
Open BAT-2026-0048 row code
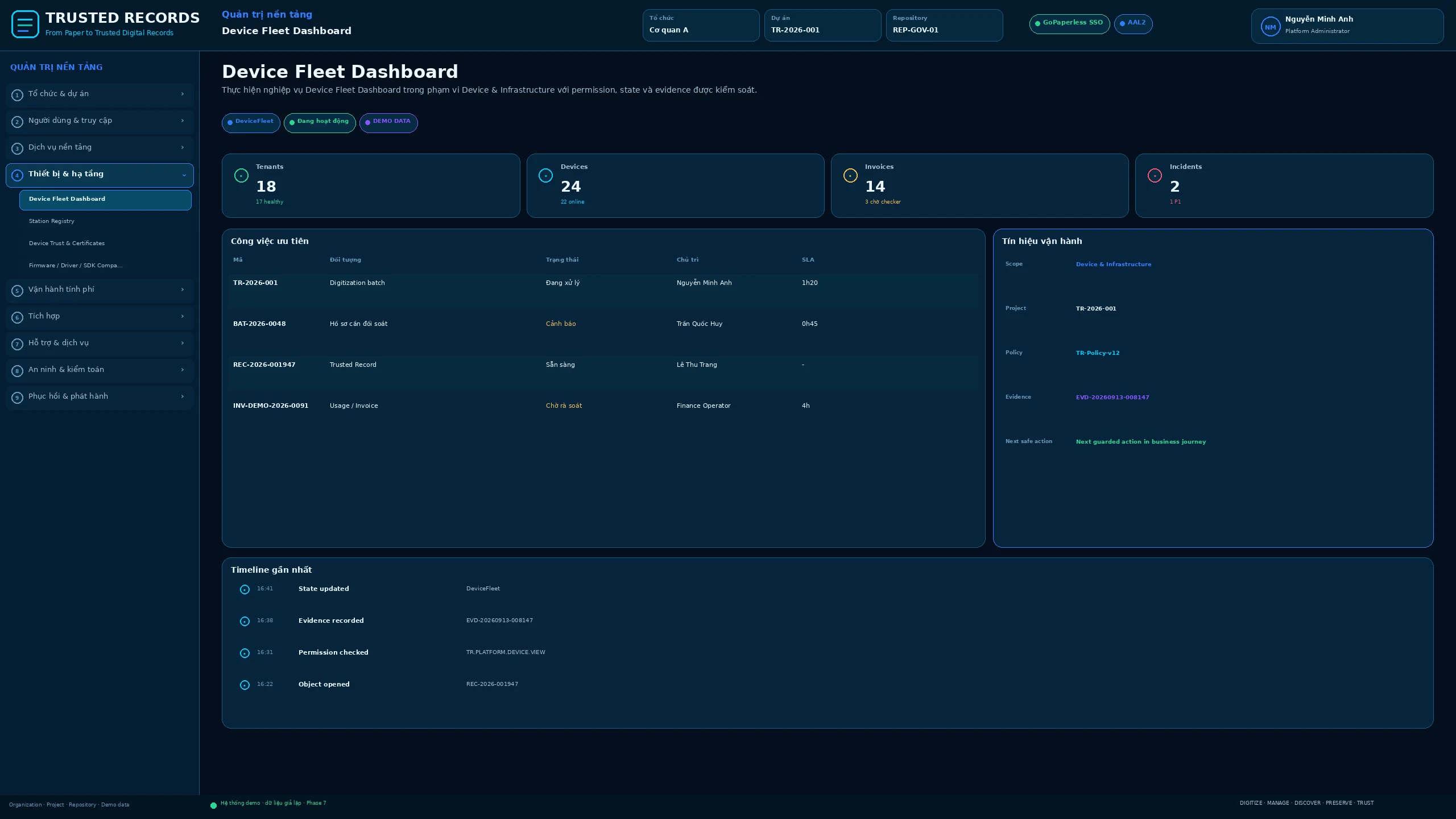click(x=259, y=324)
